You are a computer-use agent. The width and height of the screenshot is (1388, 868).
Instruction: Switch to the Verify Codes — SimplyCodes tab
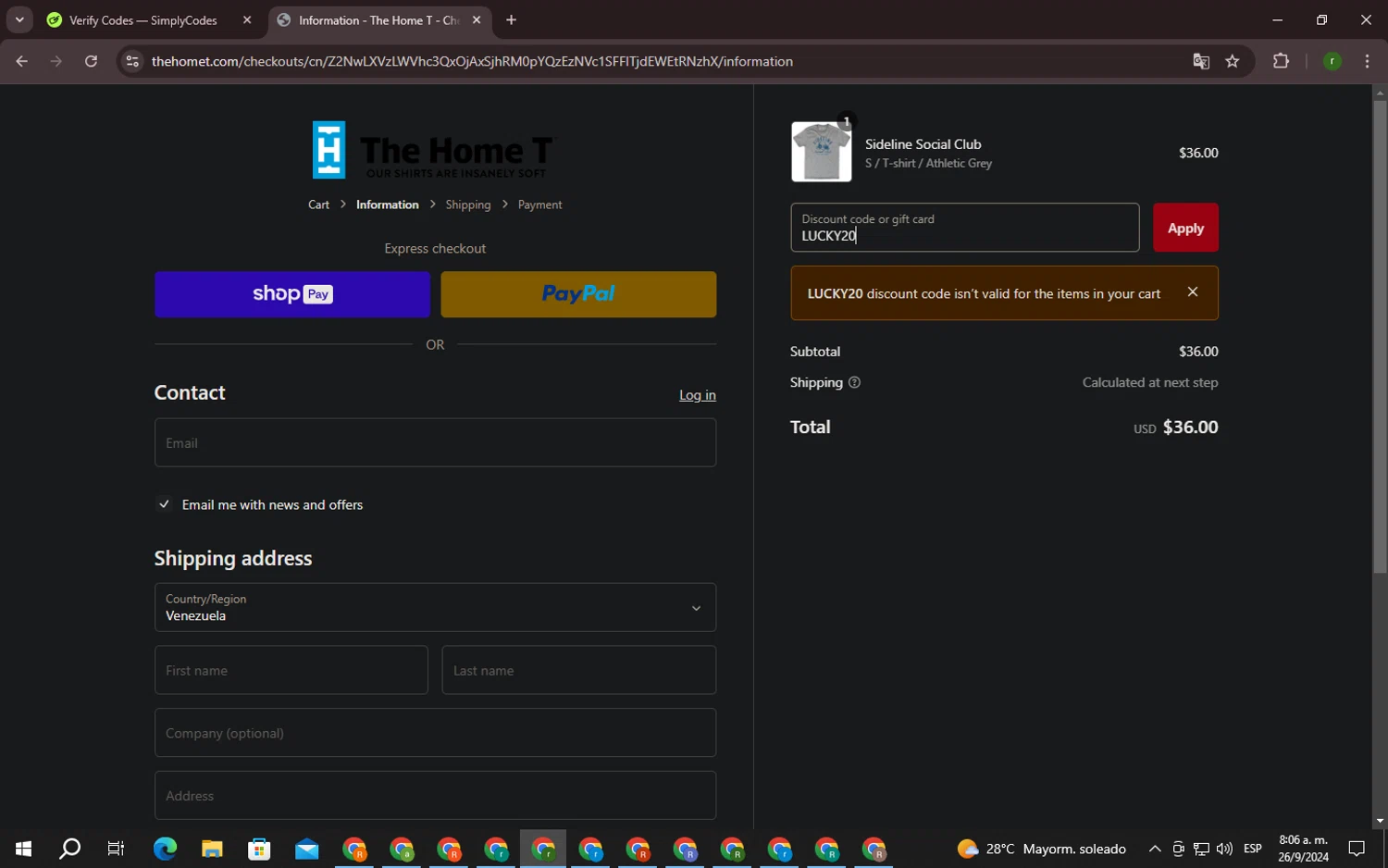point(143,19)
